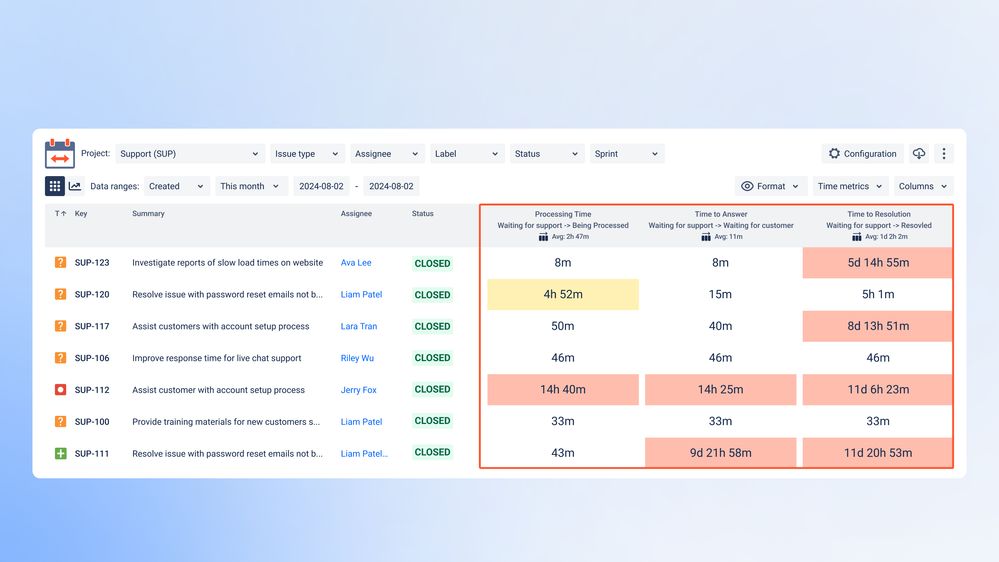Click the yellow 4h 52m cell

click(x=563, y=294)
